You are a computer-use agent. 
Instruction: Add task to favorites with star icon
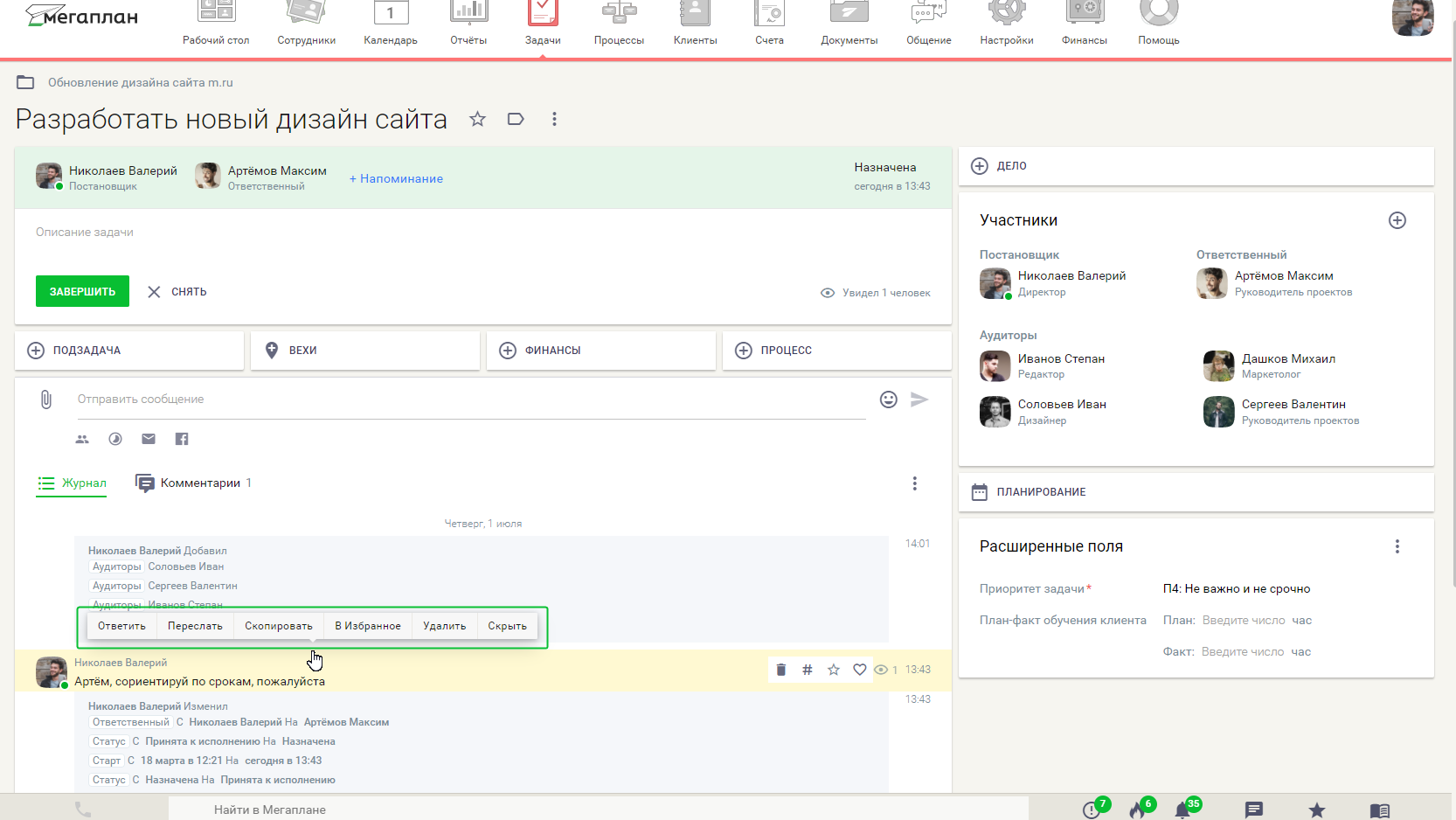tap(477, 119)
